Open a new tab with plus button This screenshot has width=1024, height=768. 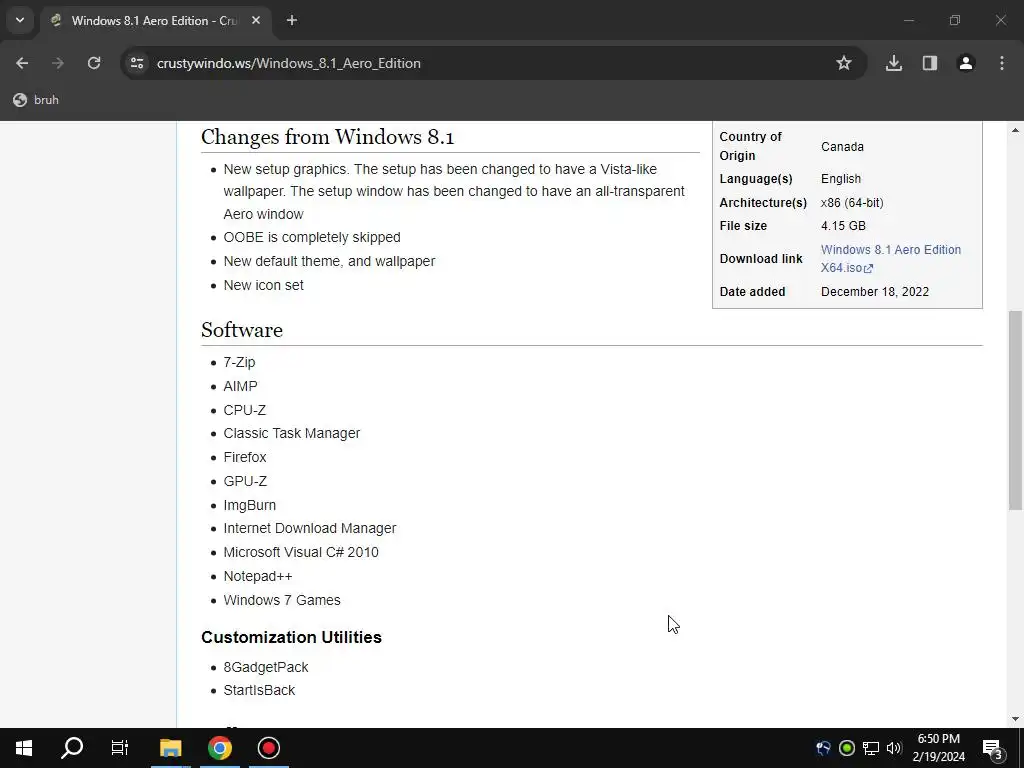point(292,21)
